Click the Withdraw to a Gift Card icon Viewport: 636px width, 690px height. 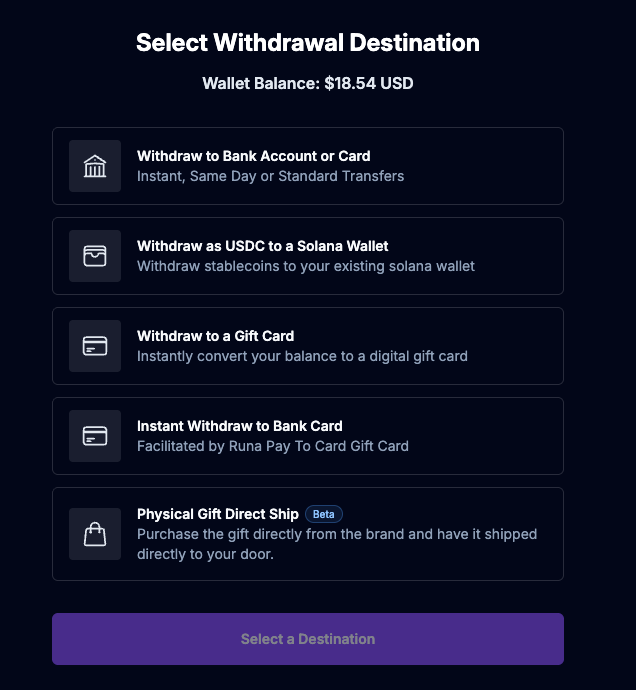click(95, 346)
